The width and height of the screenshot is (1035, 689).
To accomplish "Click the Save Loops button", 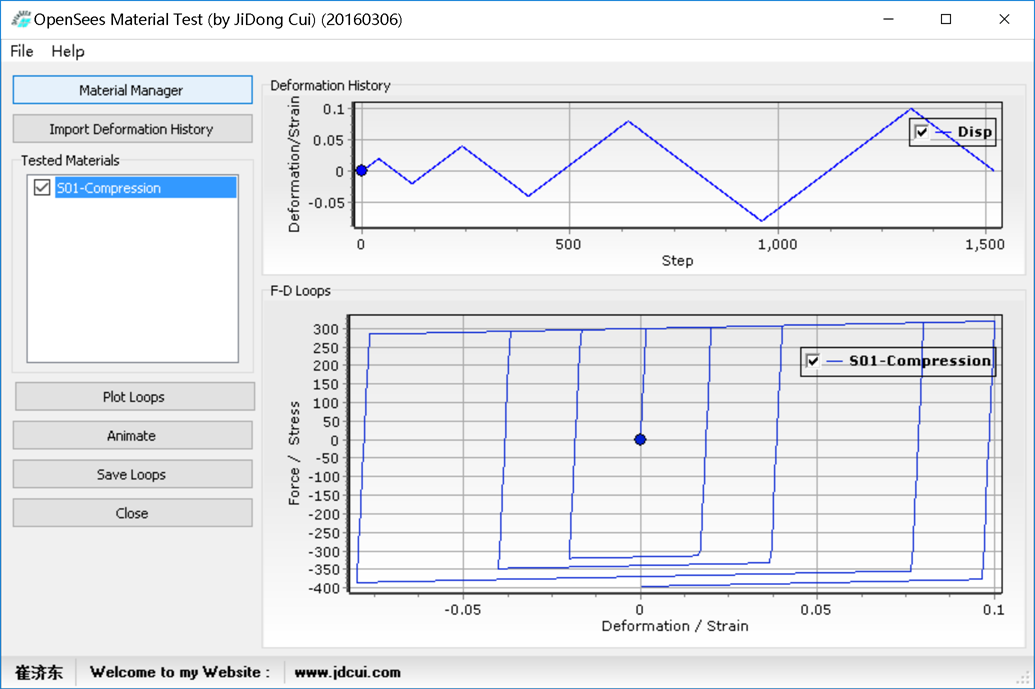I will point(132,475).
